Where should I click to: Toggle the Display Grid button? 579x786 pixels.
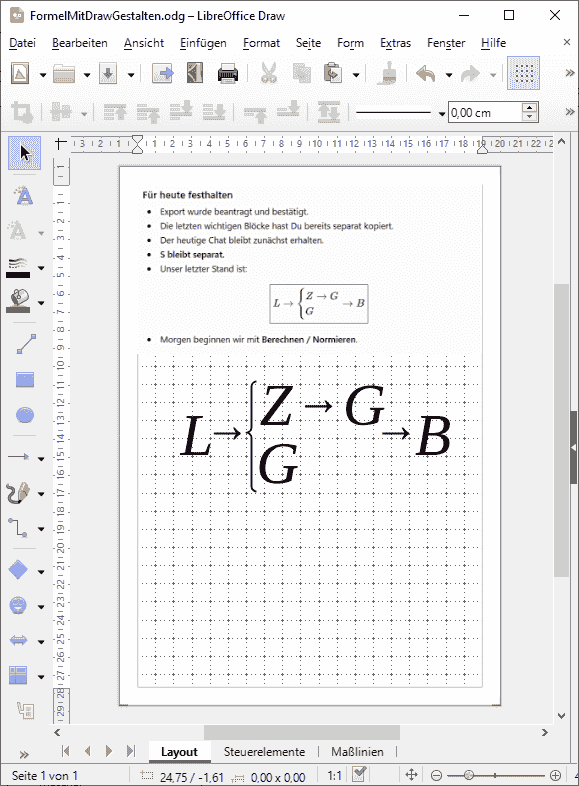[523, 73]
